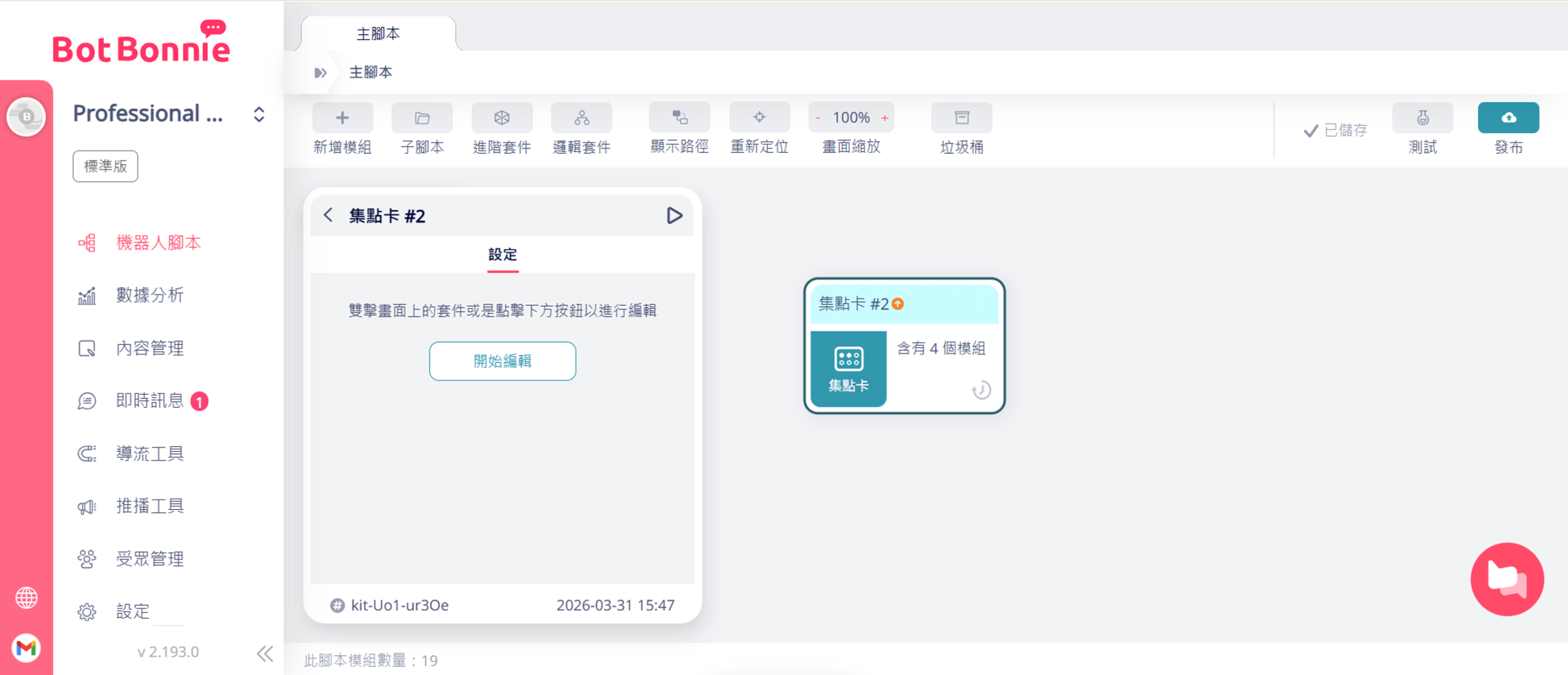1568x675 pixels.
Task: Click the globe language icon
Action: tap(26, 597)
